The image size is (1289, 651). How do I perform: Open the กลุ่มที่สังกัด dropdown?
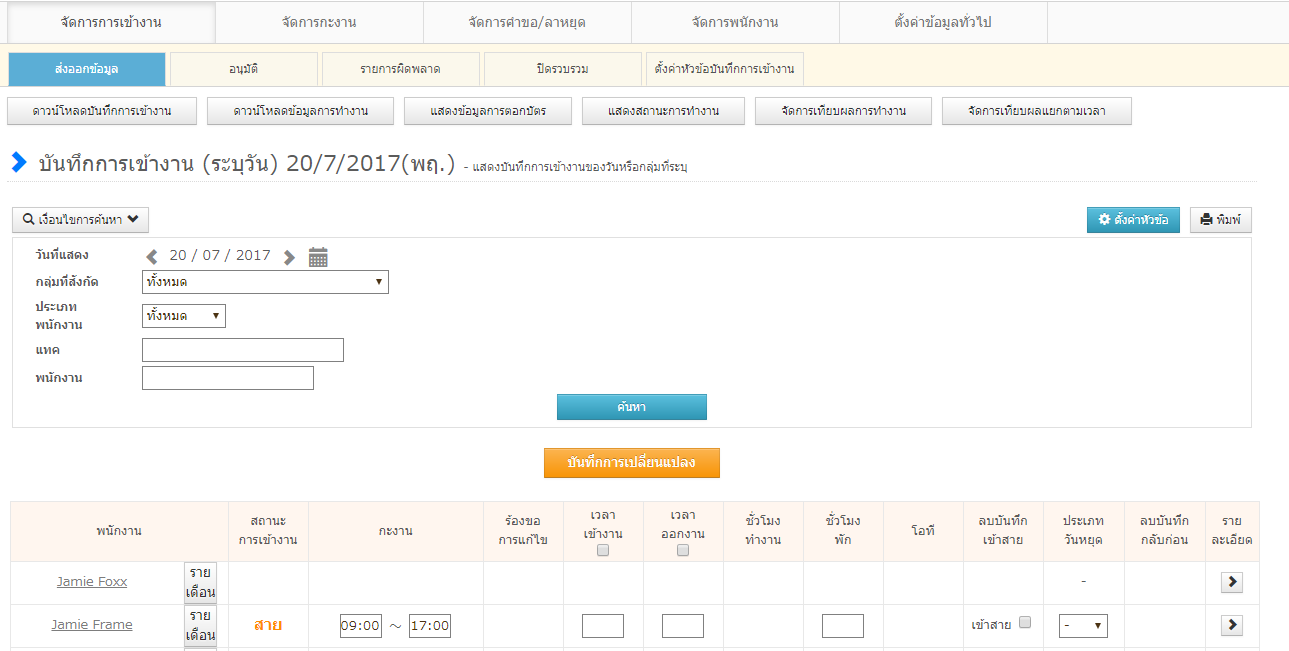(x=265, y=282)
